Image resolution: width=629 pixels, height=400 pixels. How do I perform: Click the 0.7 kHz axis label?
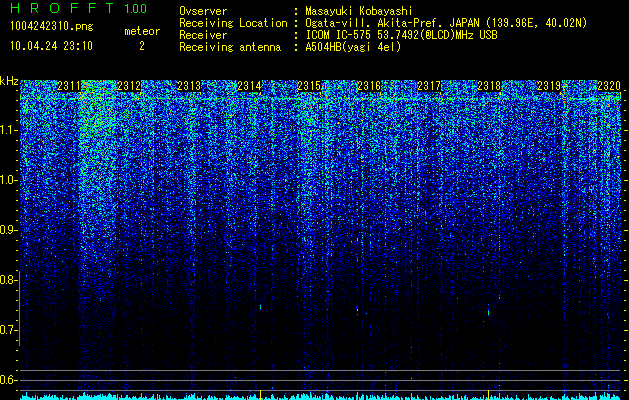coord(9,330)
